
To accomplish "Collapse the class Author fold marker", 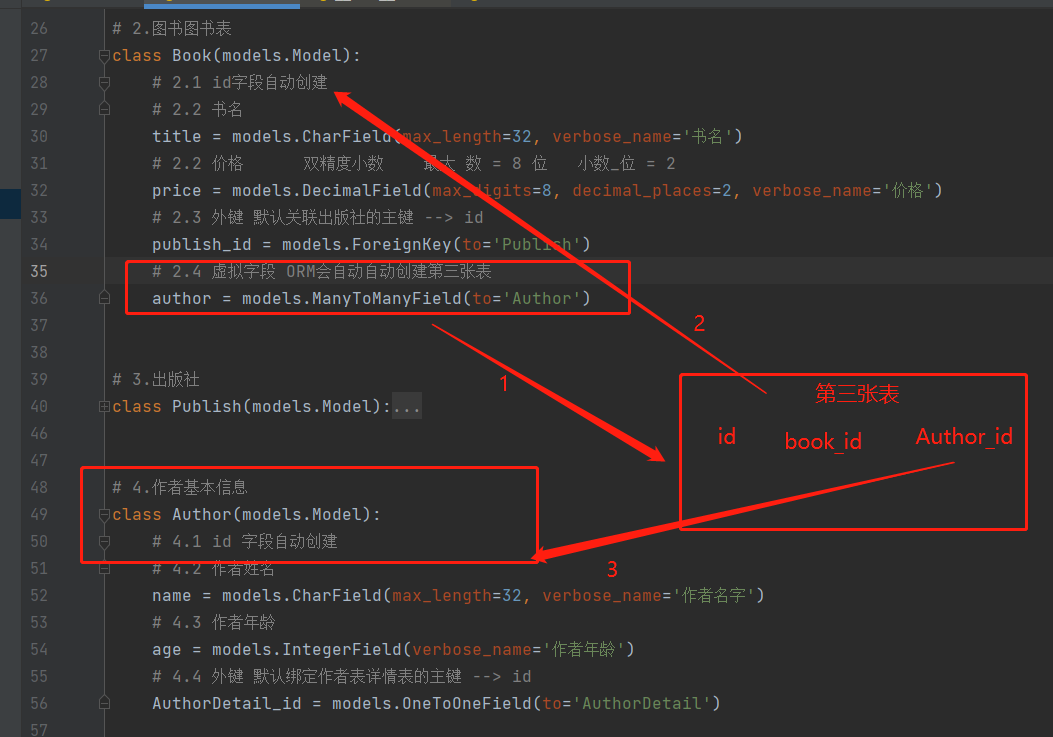I will pos(104,515).
